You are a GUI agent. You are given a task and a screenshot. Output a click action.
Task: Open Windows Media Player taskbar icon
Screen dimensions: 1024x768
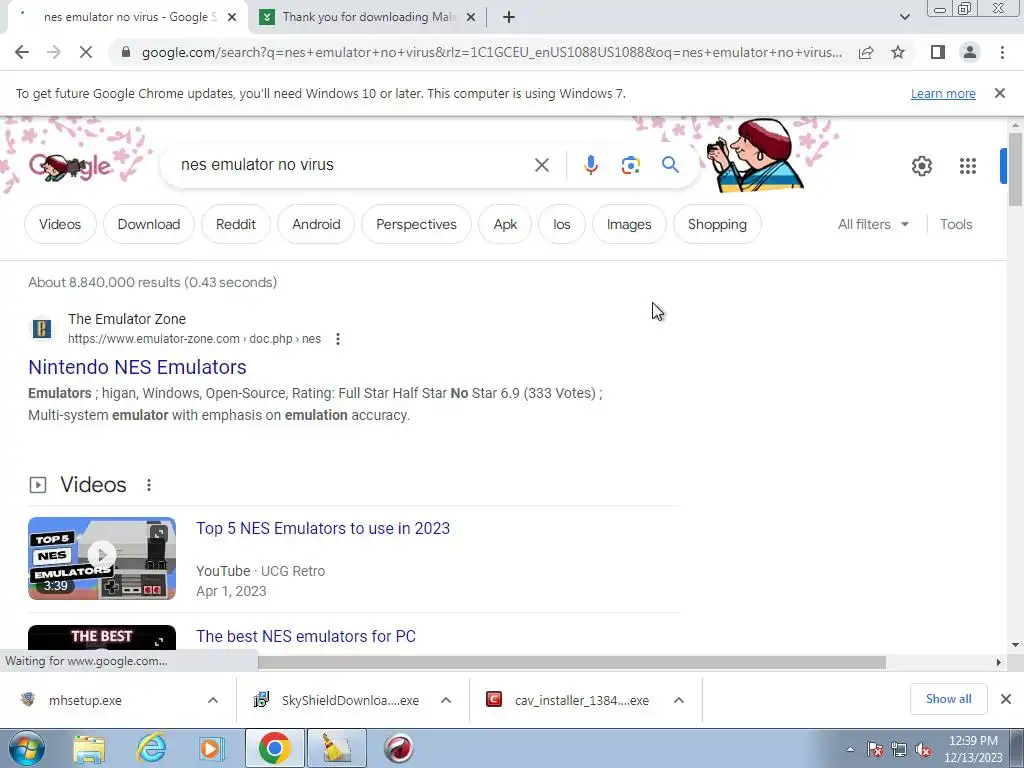[x=212, y=748]
